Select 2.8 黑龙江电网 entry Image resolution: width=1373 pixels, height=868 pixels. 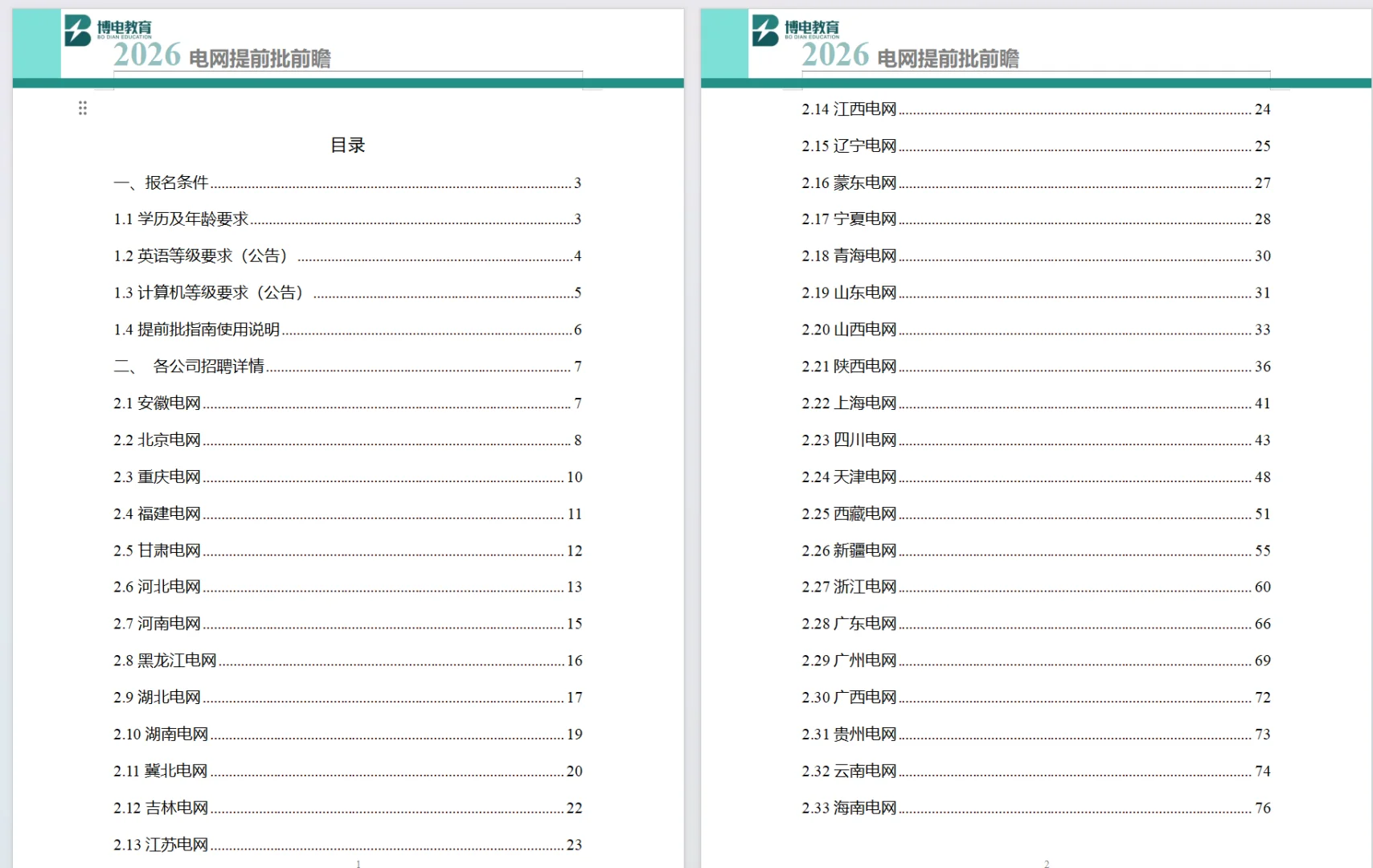[347, 661]
